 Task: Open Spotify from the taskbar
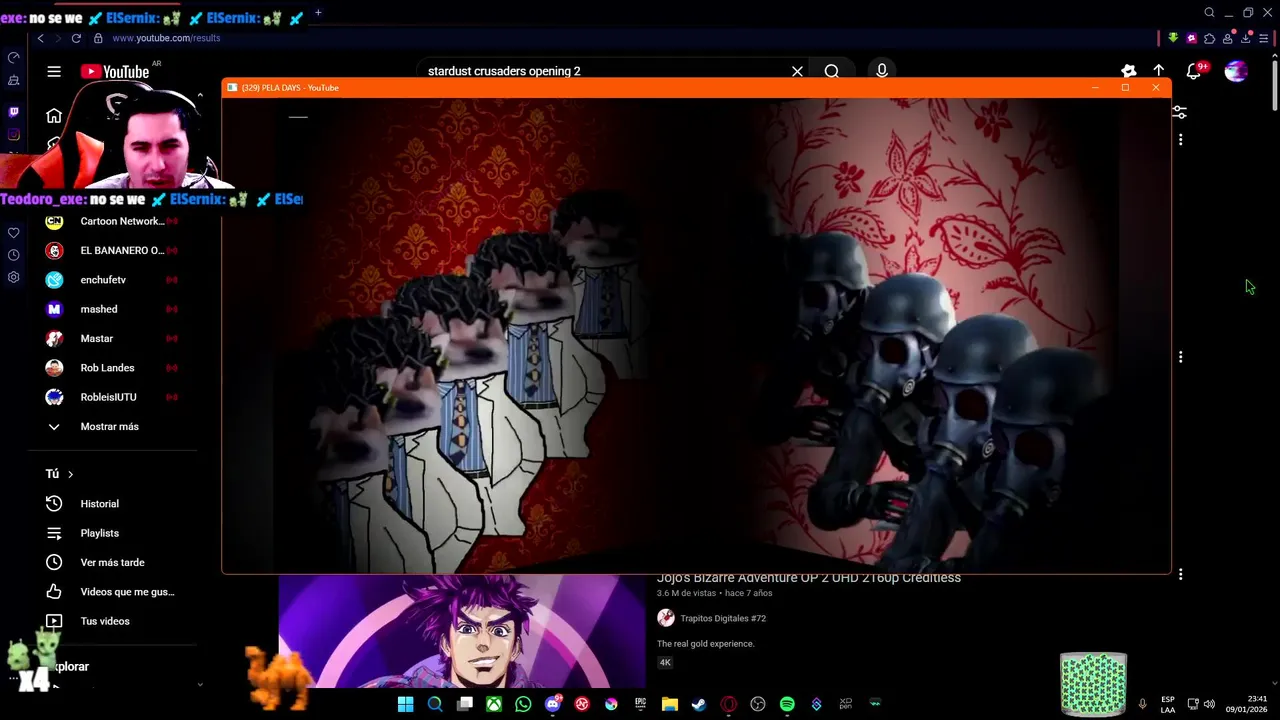tap(787, 704)
